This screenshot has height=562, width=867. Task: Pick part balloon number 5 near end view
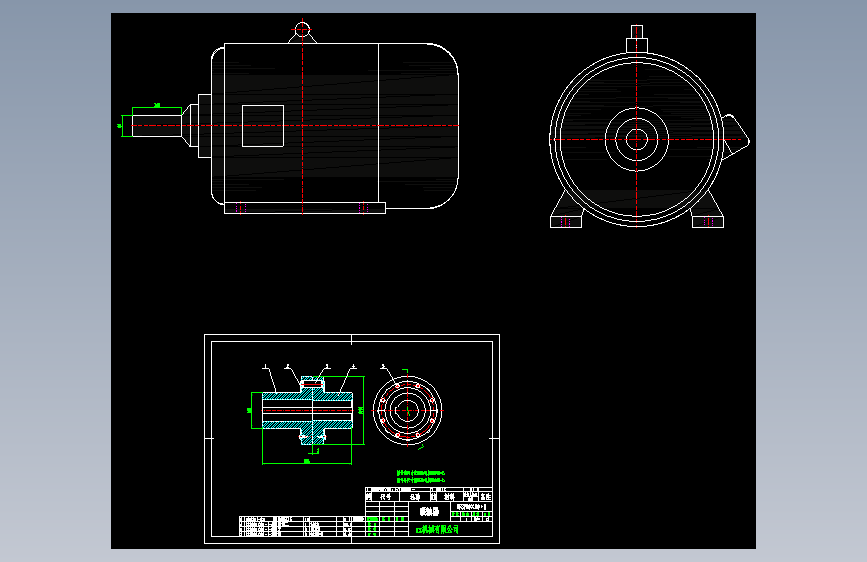click(x=383, y=366)
